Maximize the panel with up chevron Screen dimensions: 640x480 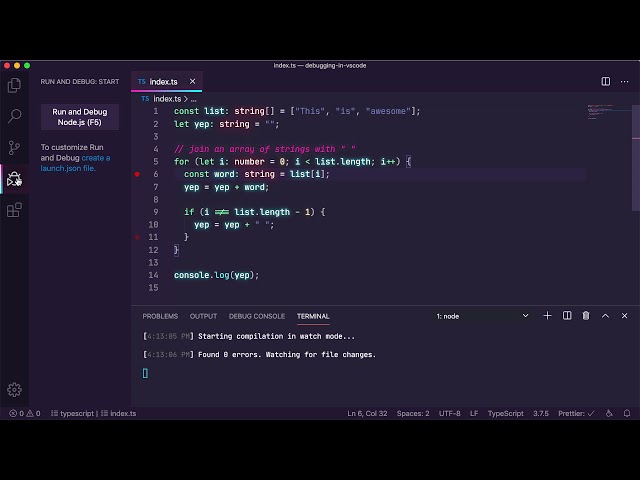click(605, 316)
